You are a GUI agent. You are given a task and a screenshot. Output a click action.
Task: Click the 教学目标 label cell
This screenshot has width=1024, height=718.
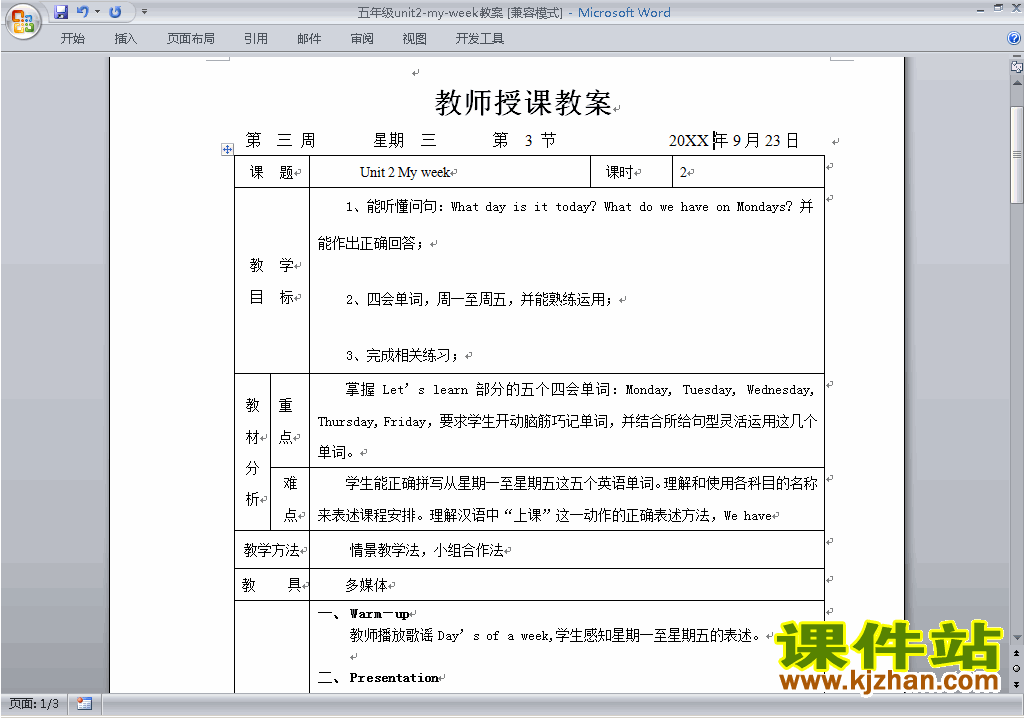point(272,281)
